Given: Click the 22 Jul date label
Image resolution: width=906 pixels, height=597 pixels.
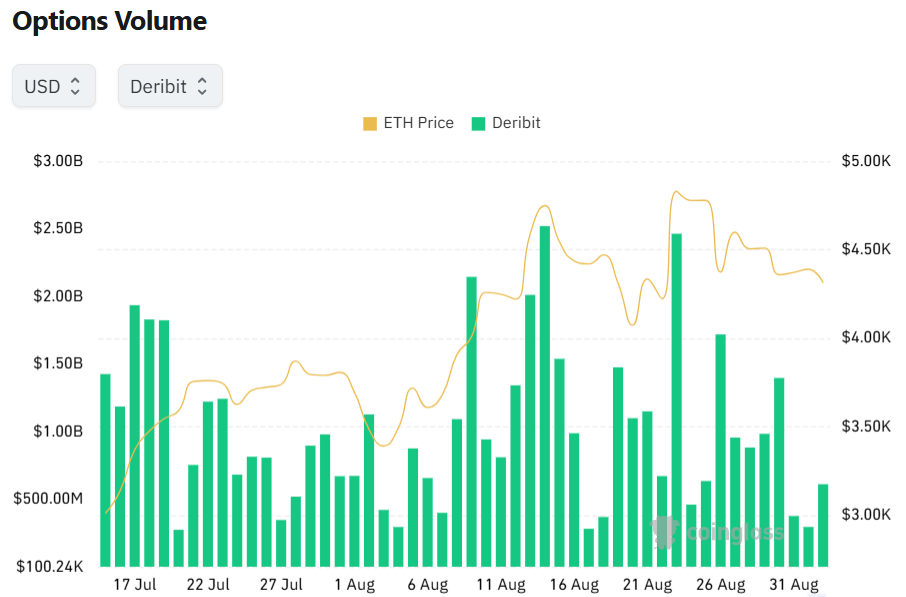Looking at the screenshot, I should pos(208,585).
